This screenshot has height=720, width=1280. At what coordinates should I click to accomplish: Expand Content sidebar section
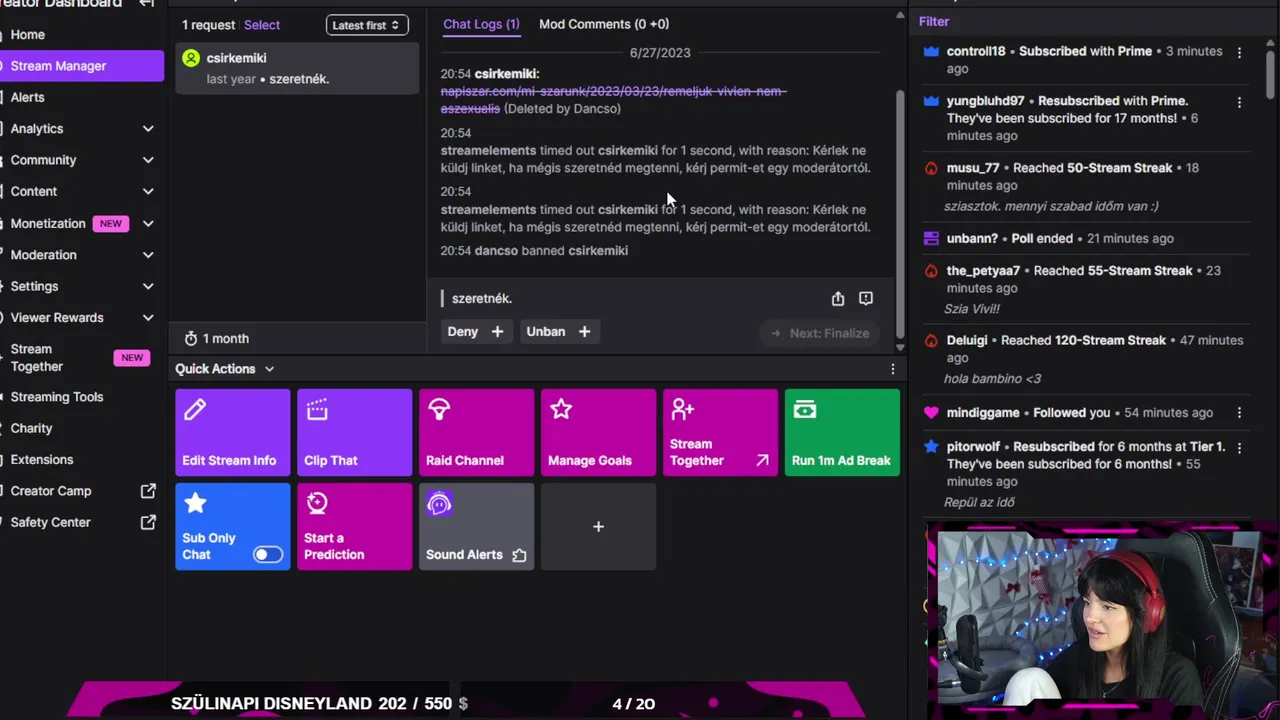(x=148, y=191)
